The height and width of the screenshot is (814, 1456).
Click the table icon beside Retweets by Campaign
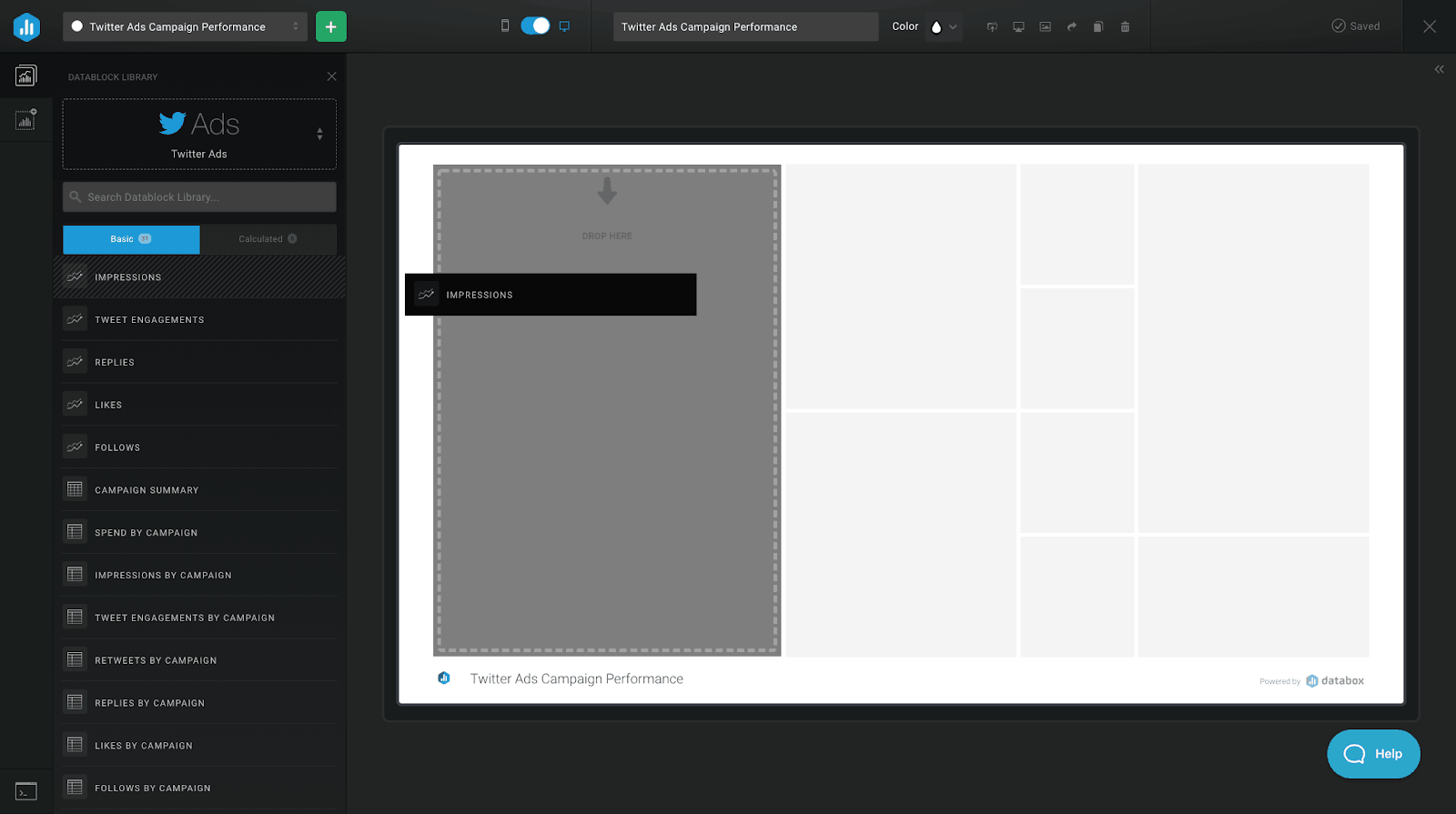pyautogui.click(x=75, y=660)
